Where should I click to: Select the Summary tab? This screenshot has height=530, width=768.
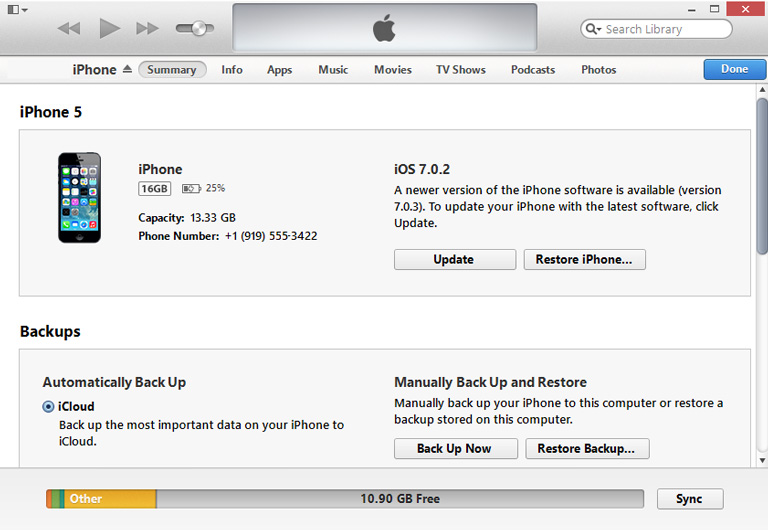[172, 70]
